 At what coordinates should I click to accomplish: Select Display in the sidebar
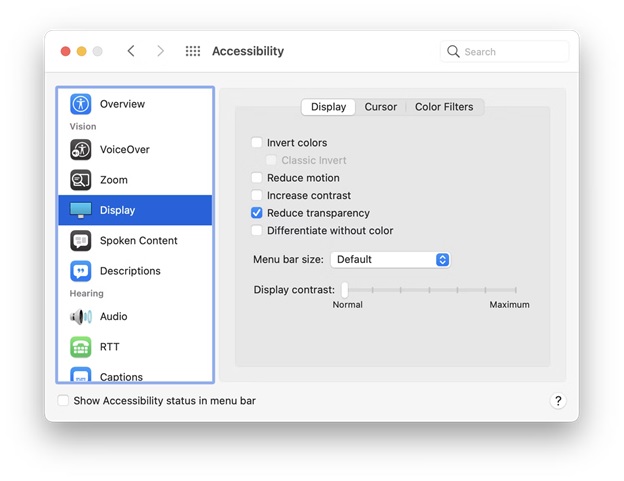pyautogui.click(x=135, y=210)
